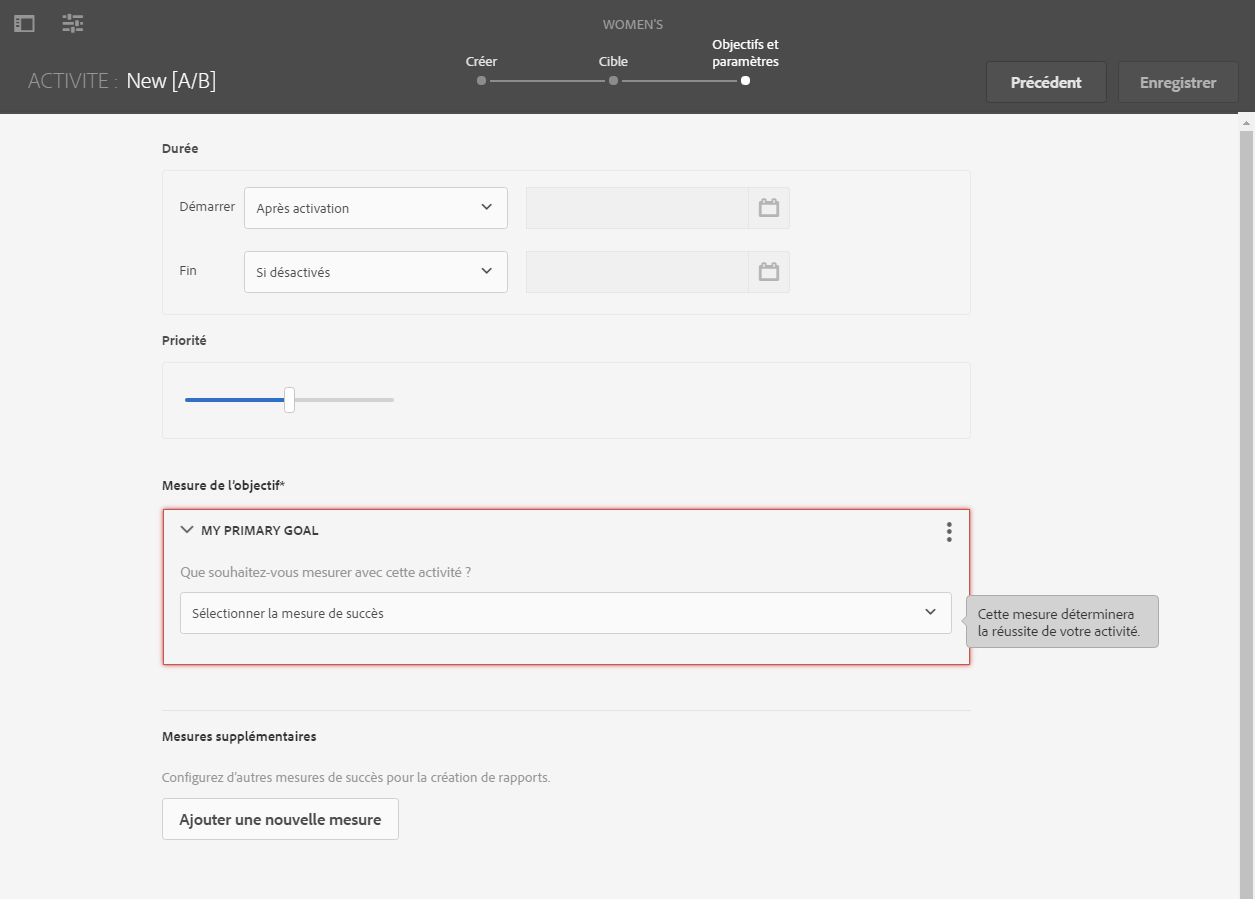Click the 'WOMEN'S' header title
Image resolution: width=1255 pixels, height=899 pixels.
click(632, 24)
